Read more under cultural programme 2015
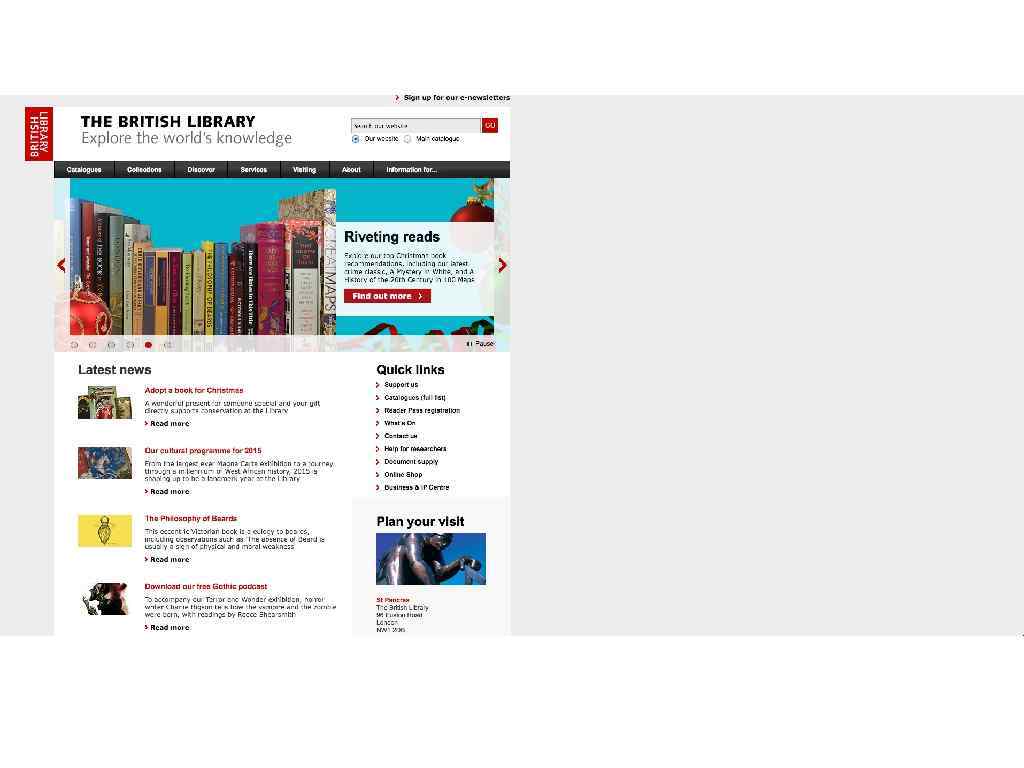The height and width of the screenshot is (768, 1024). tap(168, 492)
